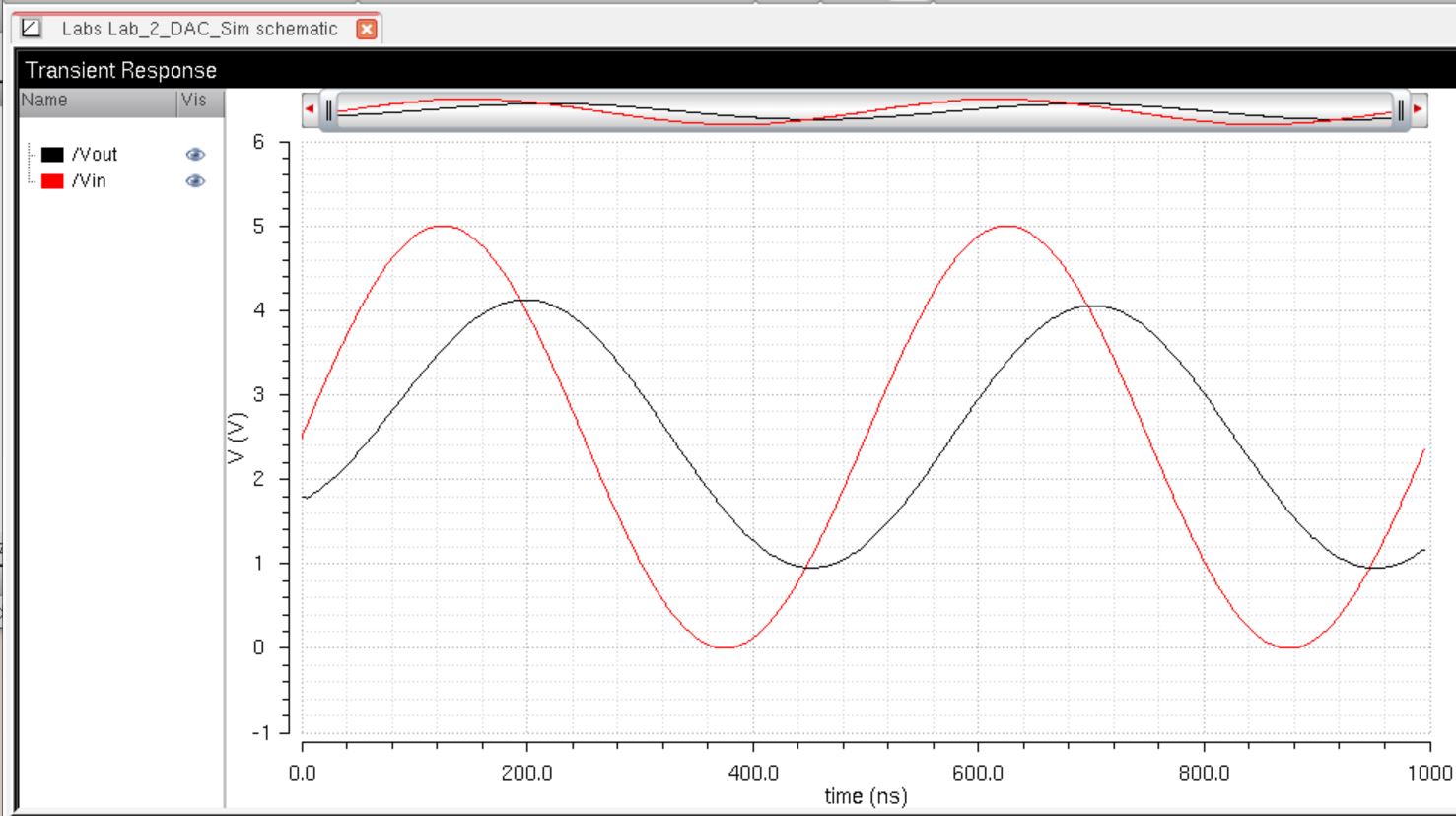The image size is (1456, 816).
Task: Select the /Vin signal name in the legend
Action: (x=89, y=181)
